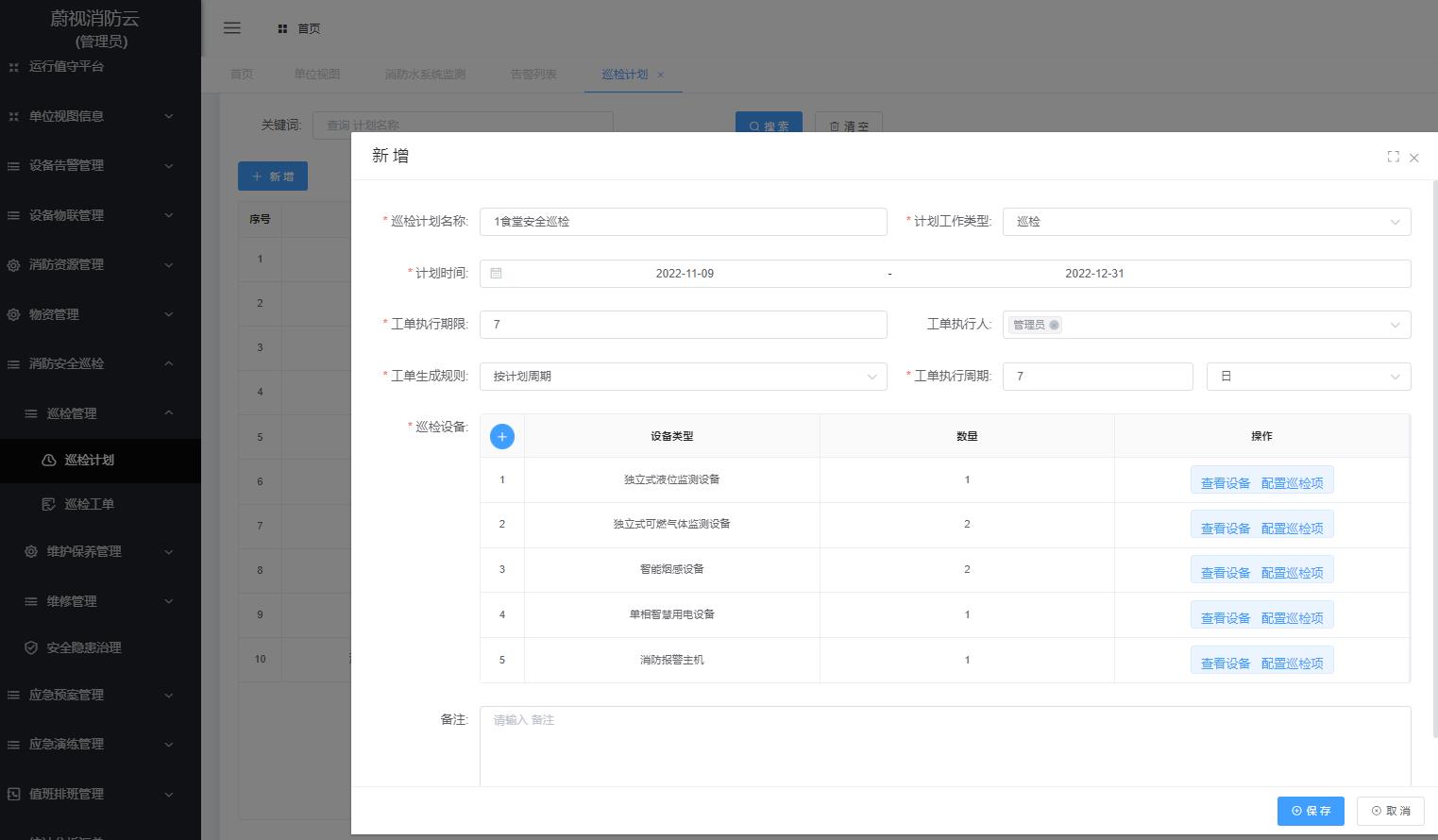Click the 巡检工单 sidebar icon
The image size is (1438, 840).
[49, 505]
